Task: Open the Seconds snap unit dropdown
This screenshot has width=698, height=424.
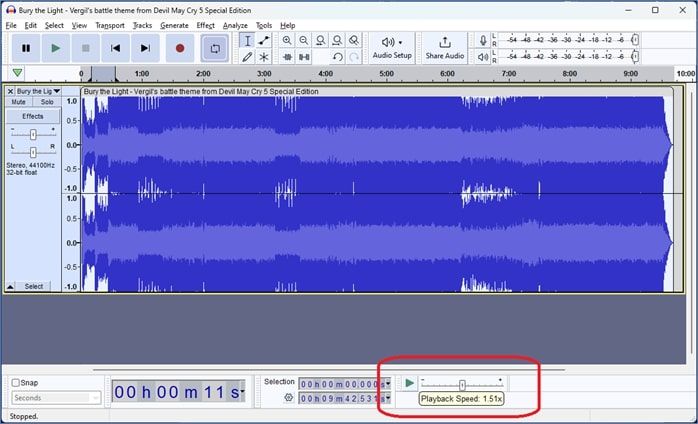Action: point(54,398)
